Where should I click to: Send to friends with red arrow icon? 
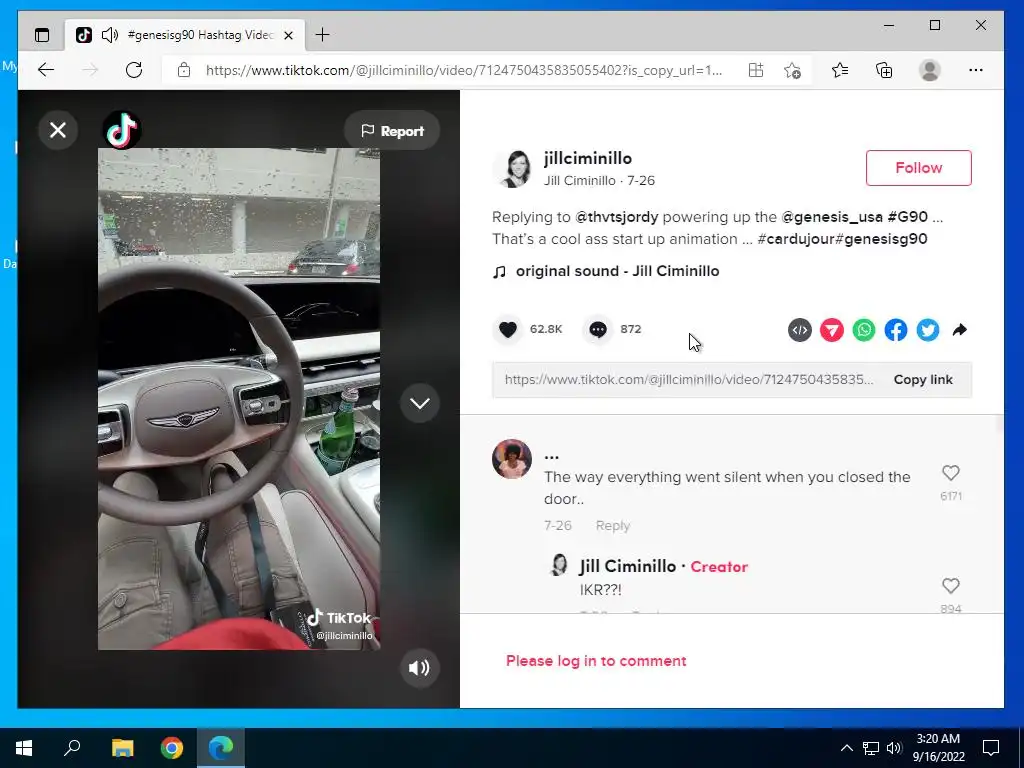coord(831,330)
